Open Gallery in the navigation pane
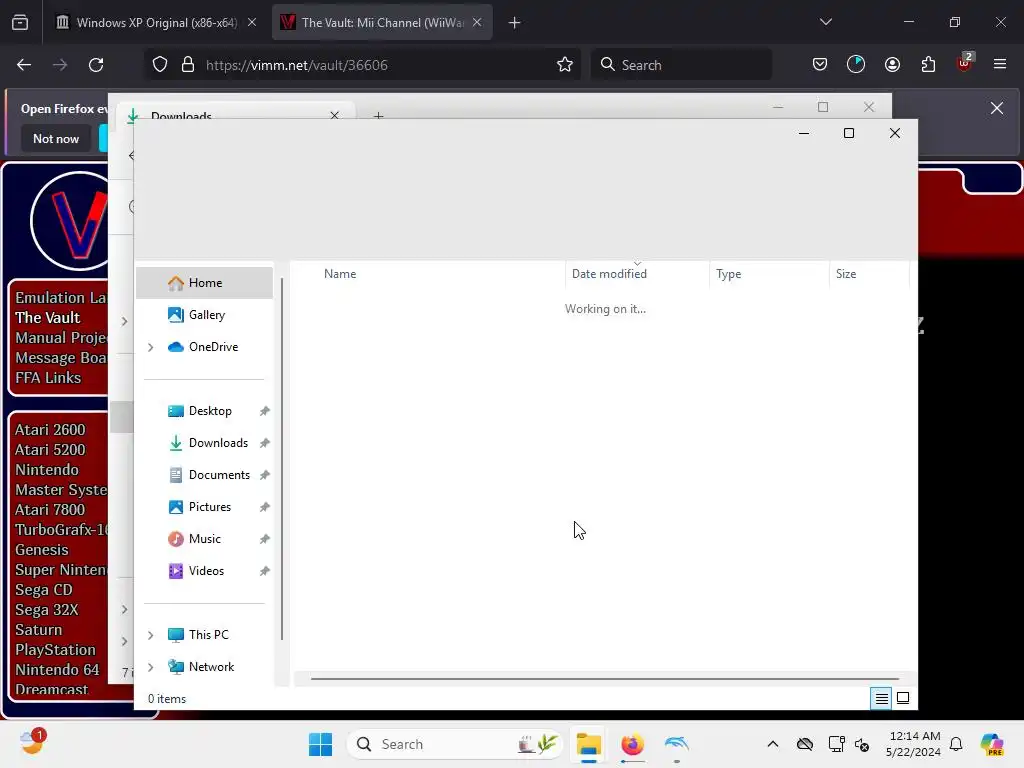 204,315
